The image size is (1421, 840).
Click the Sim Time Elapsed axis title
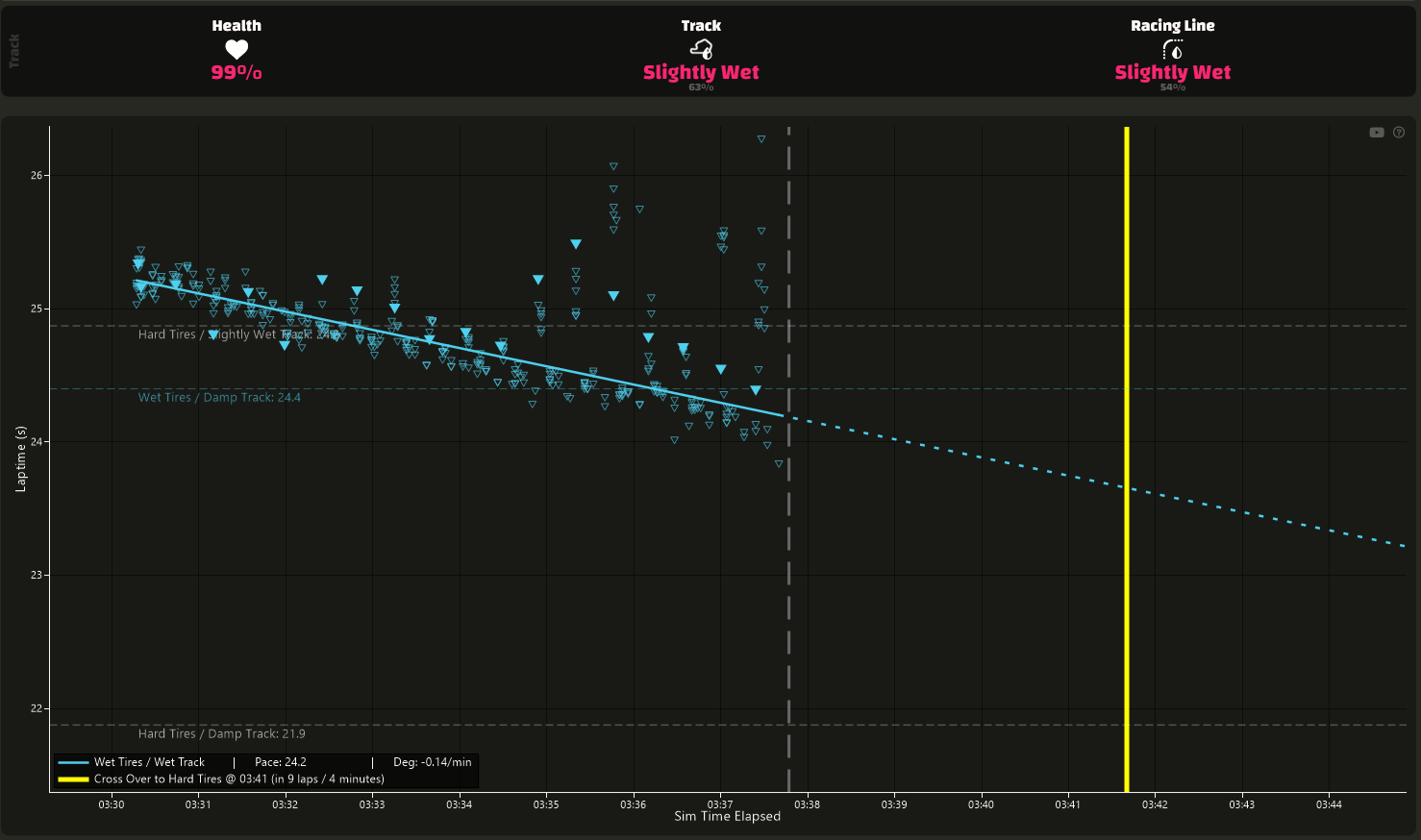pyautogui.click(x=728, y=817)
